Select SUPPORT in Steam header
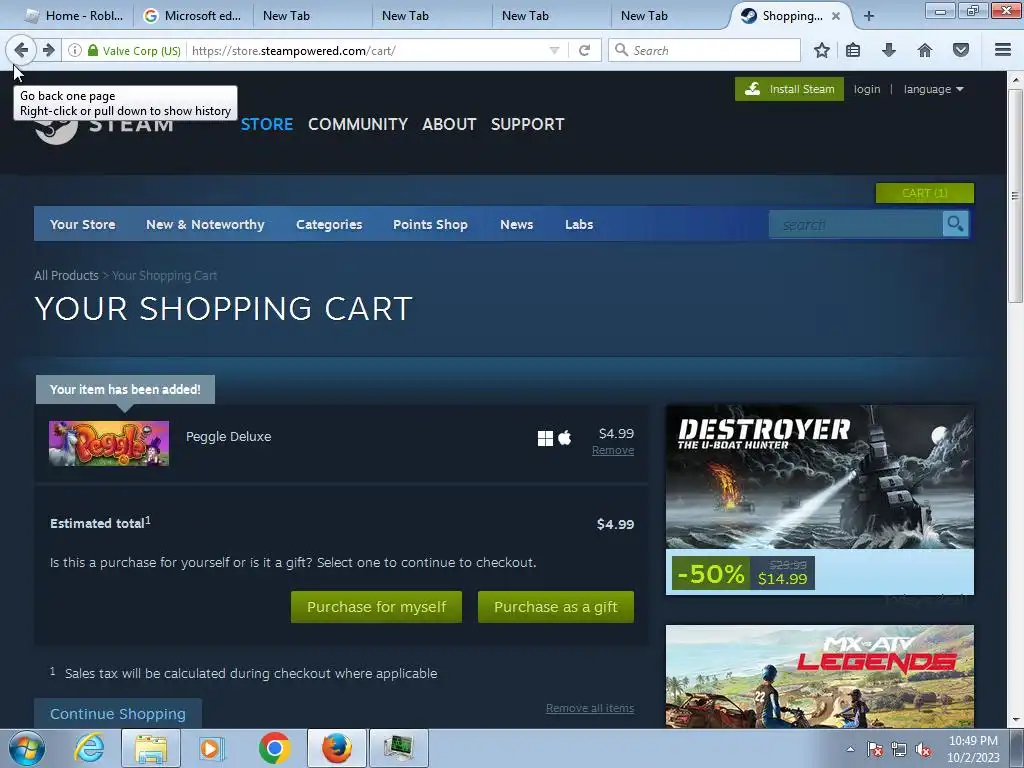This screenshot has width=1024, height=768. [x=528, y=124]
